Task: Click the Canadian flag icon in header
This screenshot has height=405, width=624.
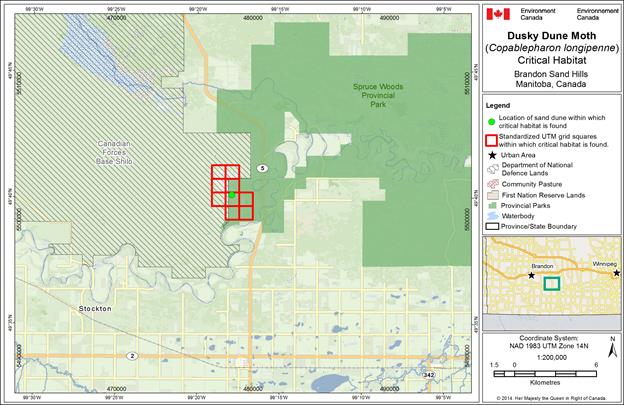Action: tap(498, 15)
